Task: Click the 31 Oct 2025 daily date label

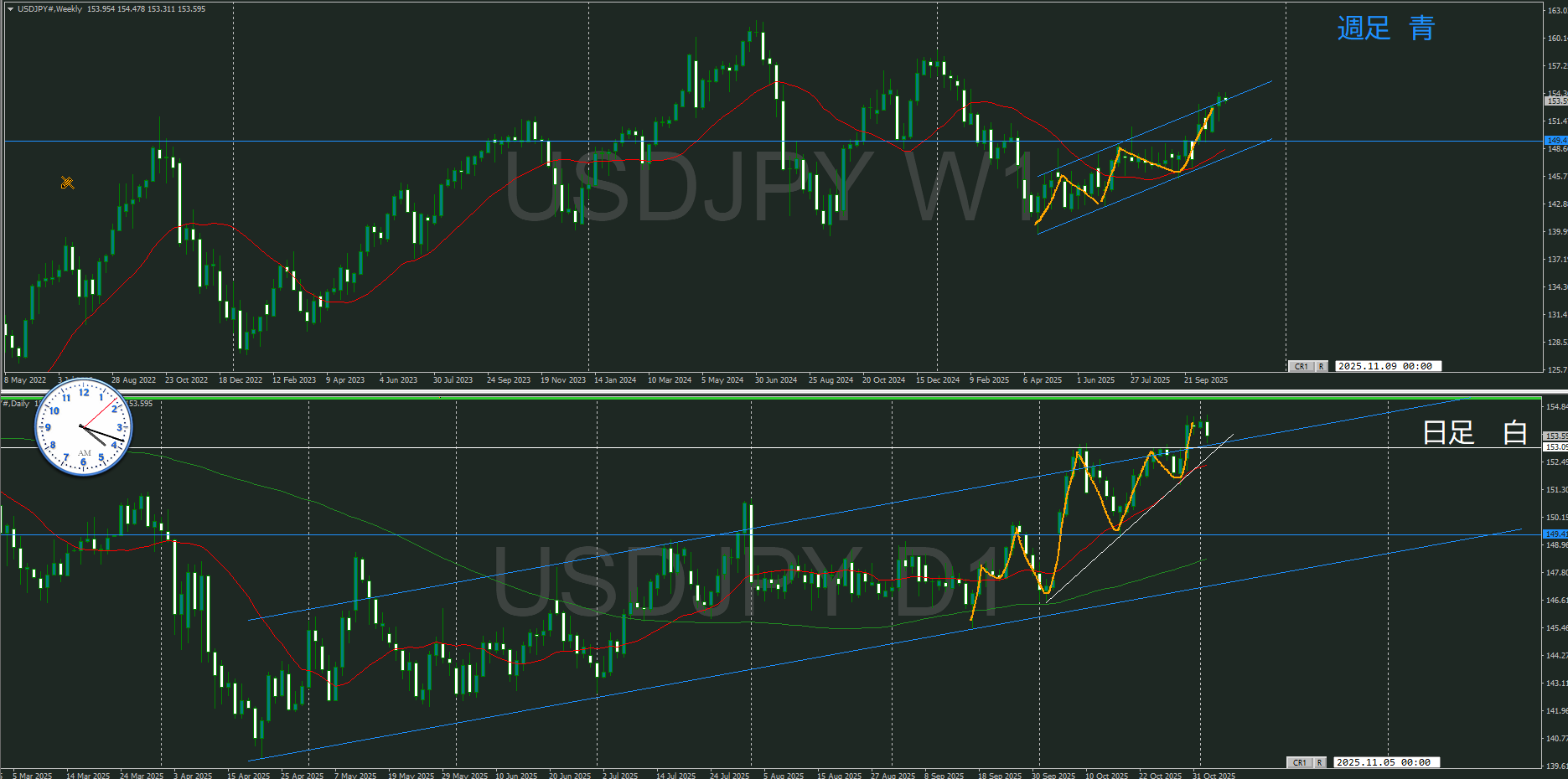Action: pos(1214,775)
